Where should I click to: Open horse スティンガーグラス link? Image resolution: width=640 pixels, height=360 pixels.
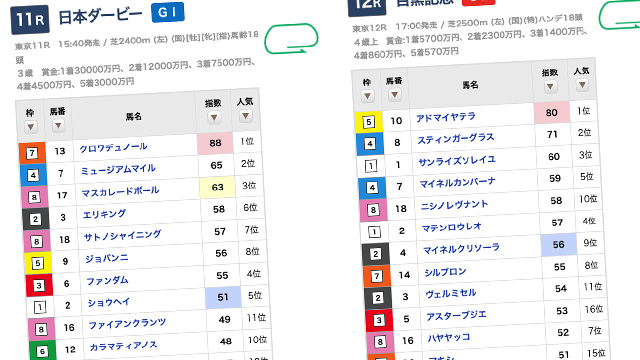tap(456, 139)
